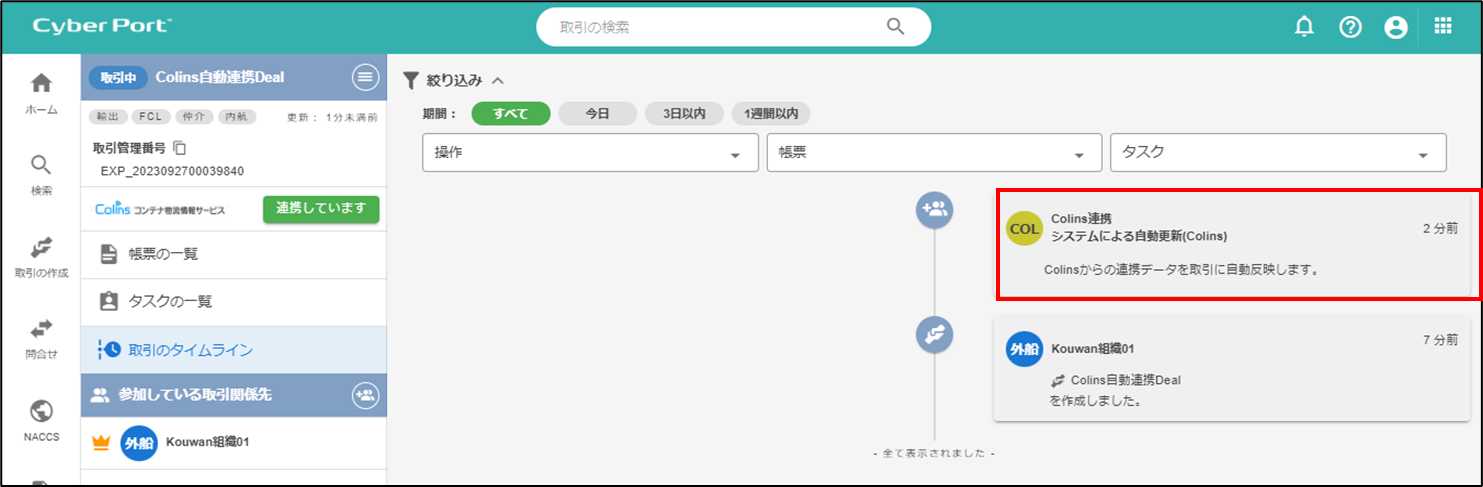This screenshot has height=487, width=1483.
Task: Open the notifications bell icon
Action: pos(1304,27)
